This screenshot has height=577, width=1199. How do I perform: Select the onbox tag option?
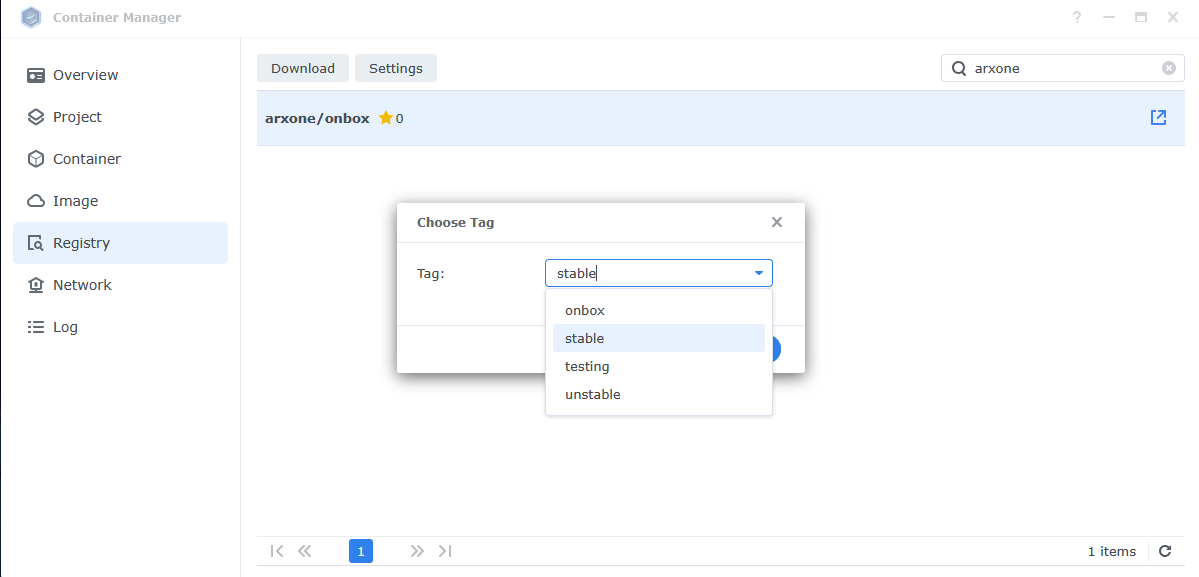[585, 310]
